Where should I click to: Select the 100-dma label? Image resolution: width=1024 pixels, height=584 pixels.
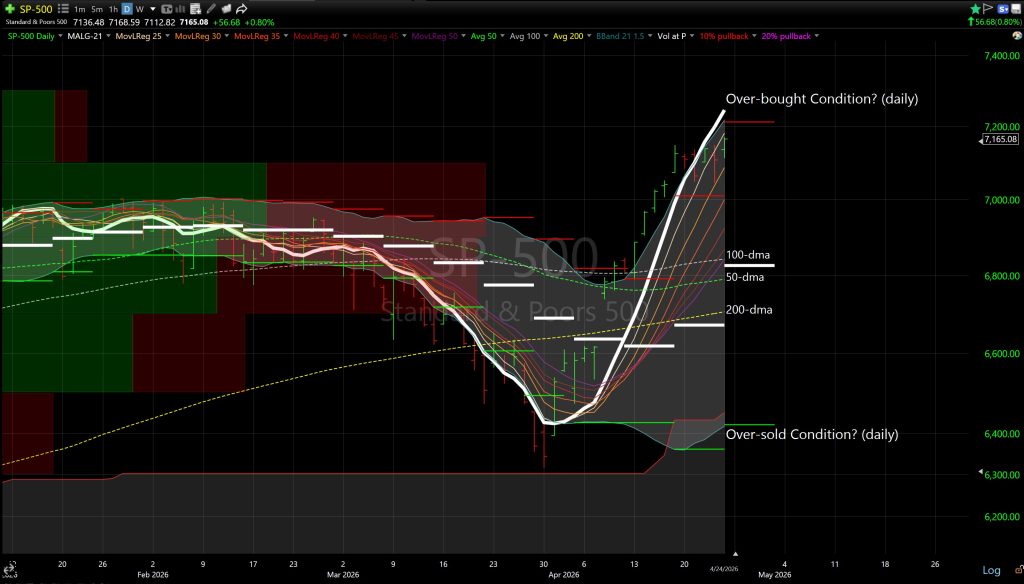[748, 255]
